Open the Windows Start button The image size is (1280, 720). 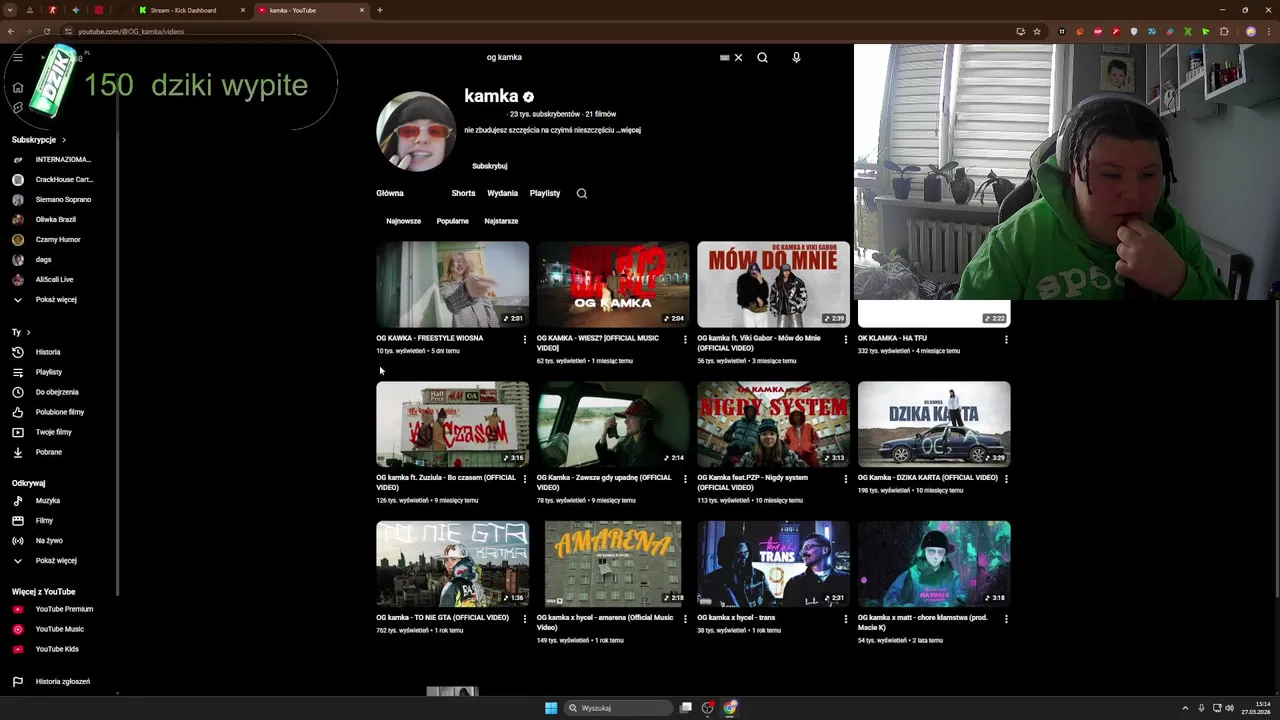tap(551, 708)
